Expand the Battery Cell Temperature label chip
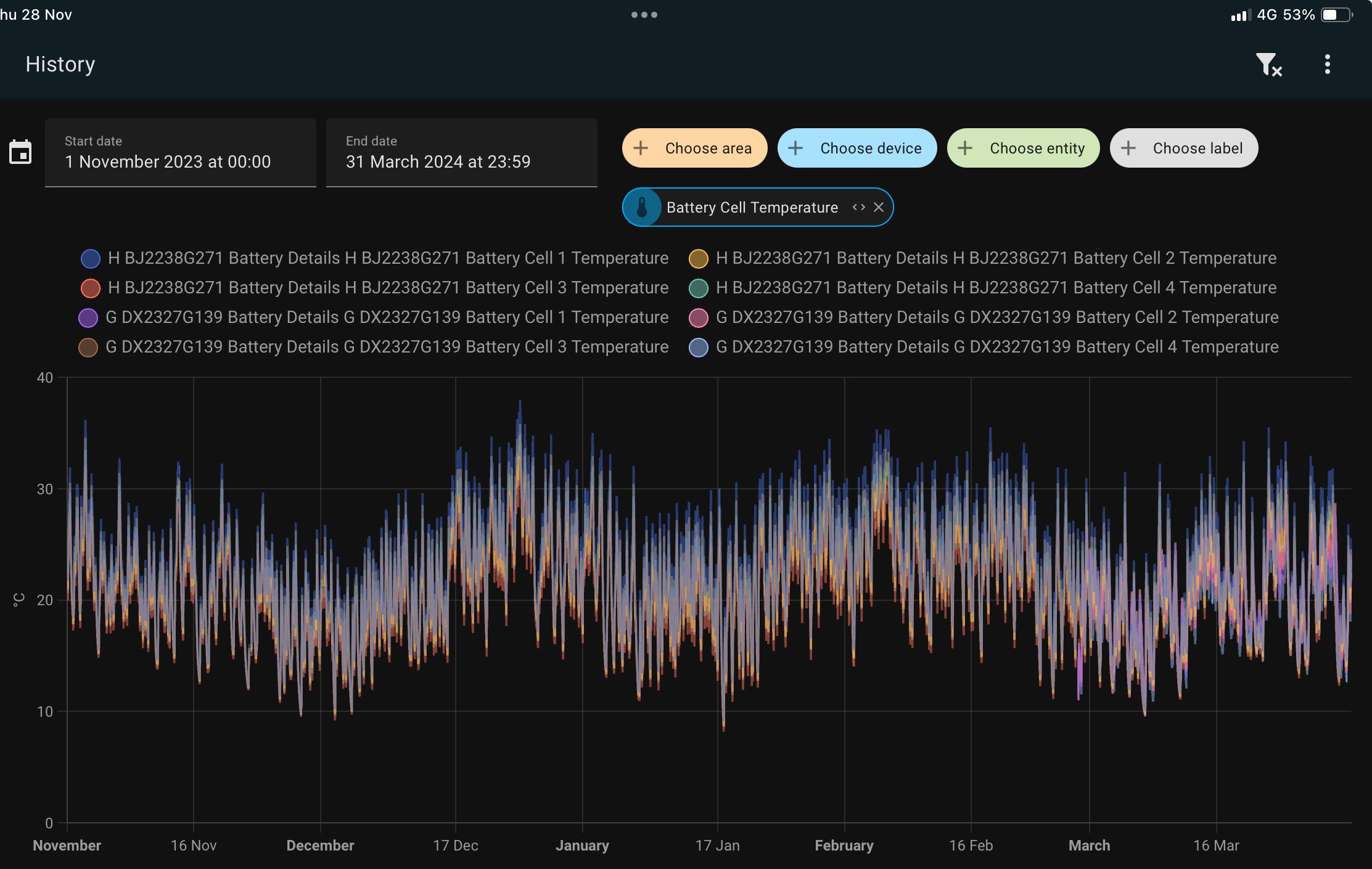This screenshot has width=1372, height=869. tap(858, 207)
